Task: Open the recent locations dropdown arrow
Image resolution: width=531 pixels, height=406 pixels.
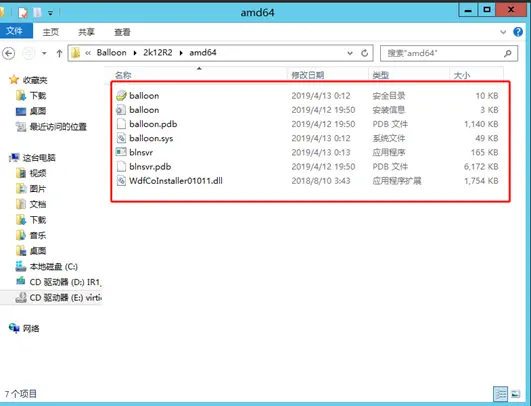Action: coord(44,53)
